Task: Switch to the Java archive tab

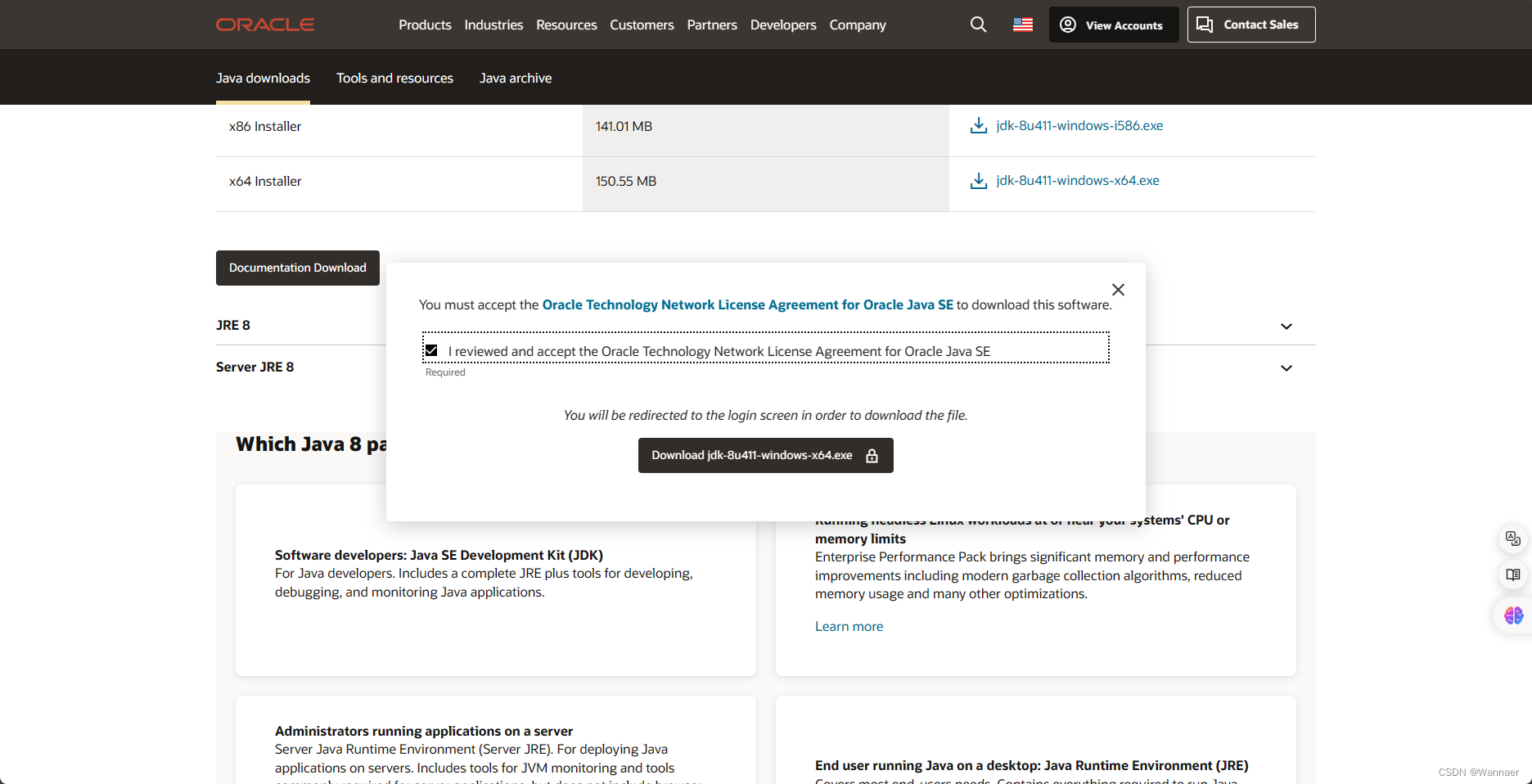Action: (516, 78)
